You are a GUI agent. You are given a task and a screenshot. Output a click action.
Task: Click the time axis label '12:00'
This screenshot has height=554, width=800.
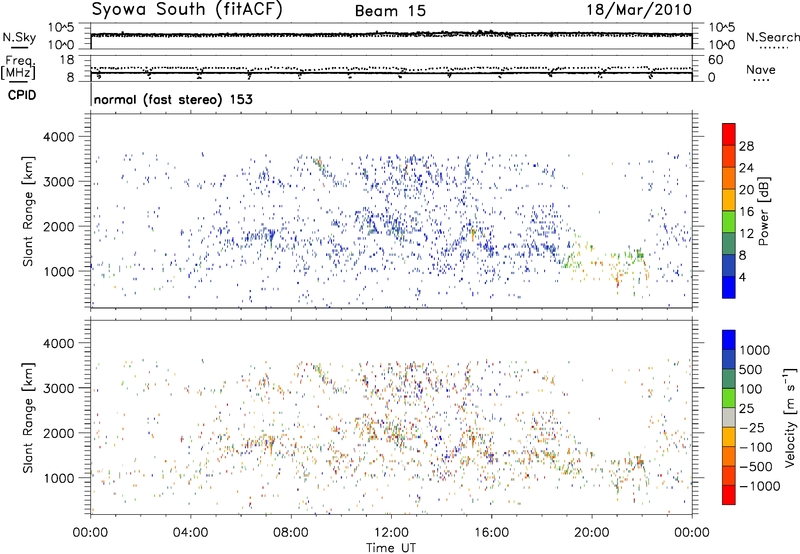point(391,533)
